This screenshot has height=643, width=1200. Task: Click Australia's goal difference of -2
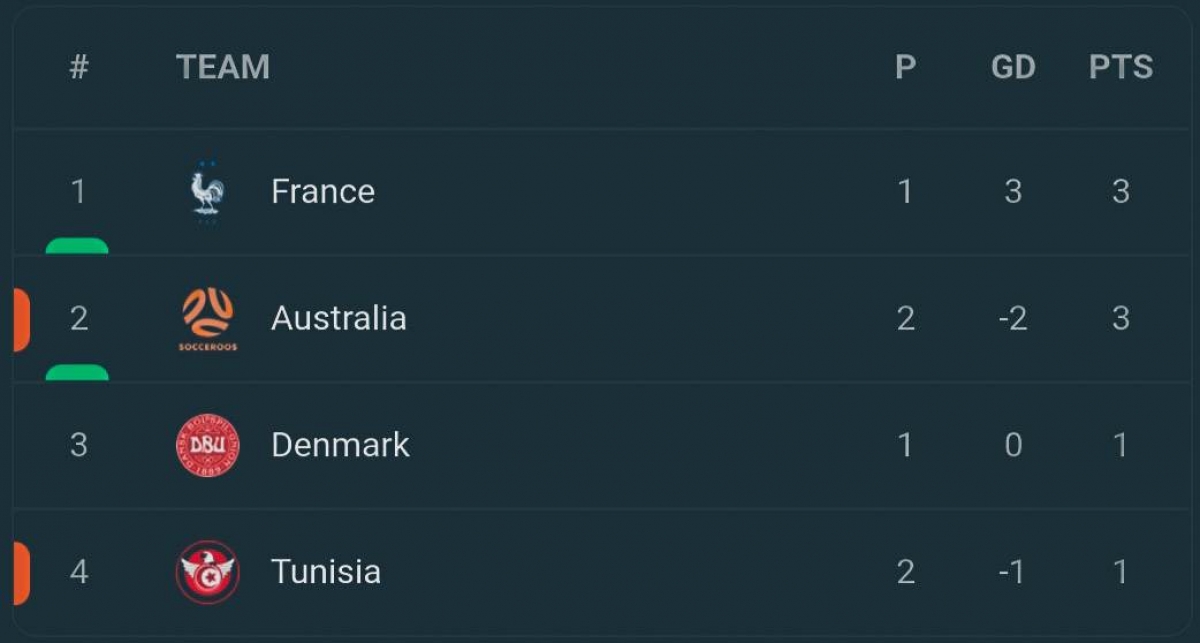1013,319
